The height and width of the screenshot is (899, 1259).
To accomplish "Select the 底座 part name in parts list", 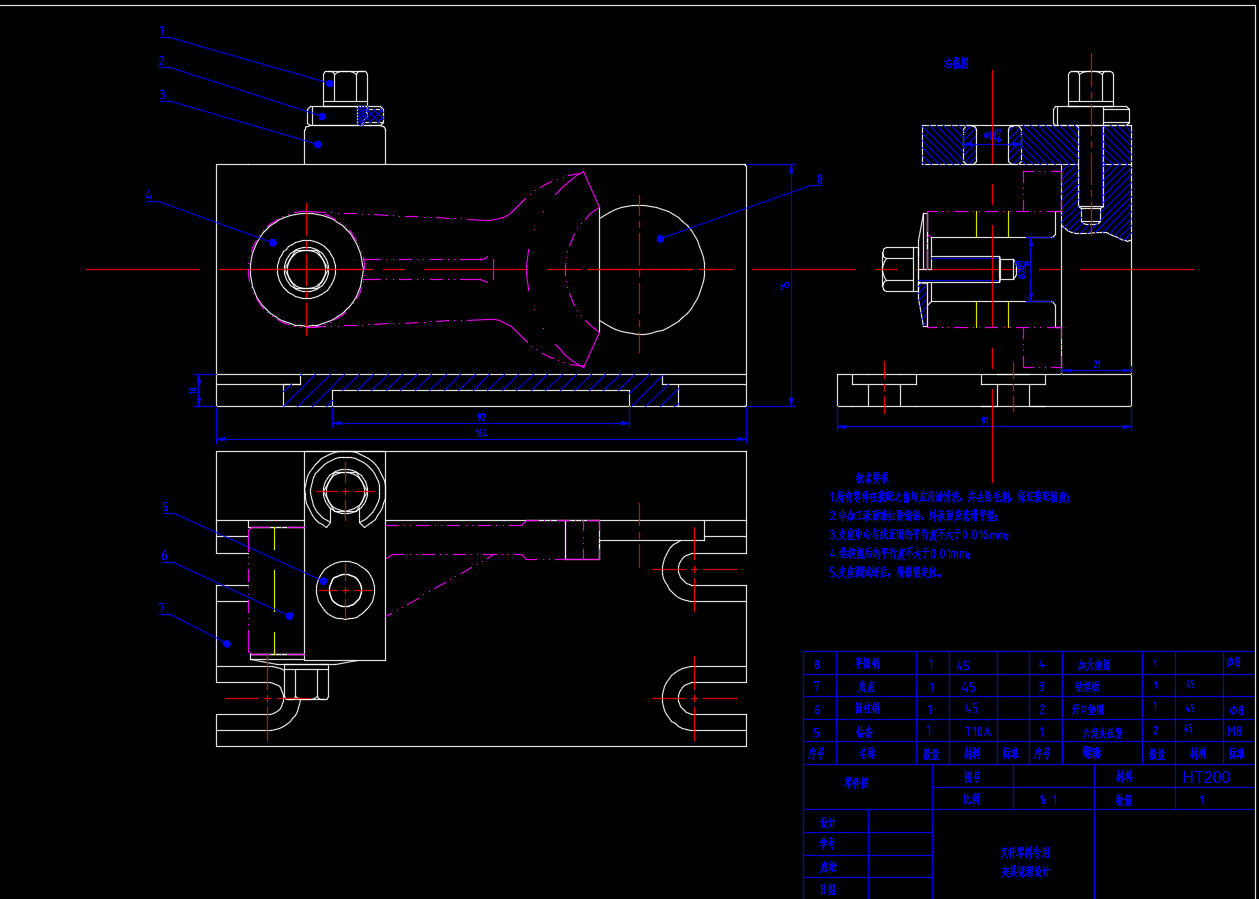I will [866, 688].
